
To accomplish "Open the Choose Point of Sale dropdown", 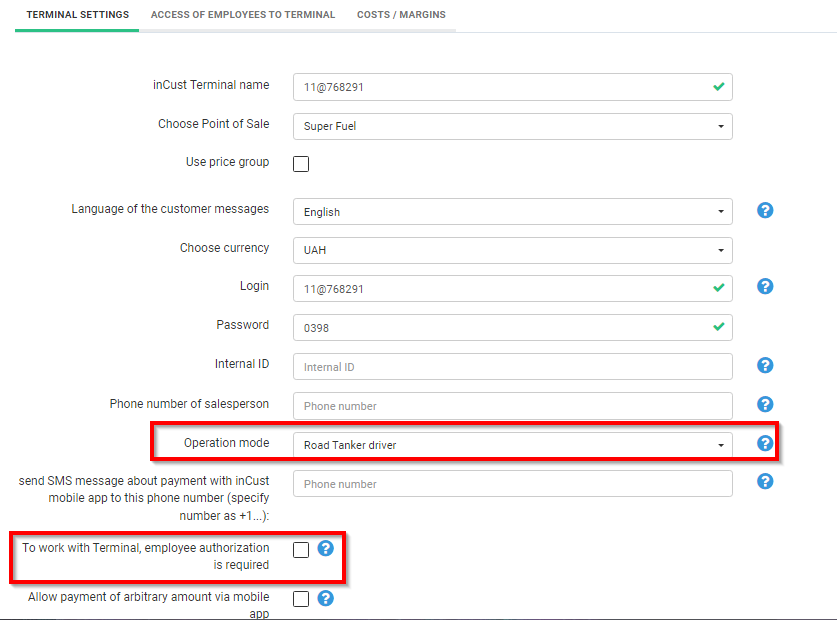I will pos(512,126).
